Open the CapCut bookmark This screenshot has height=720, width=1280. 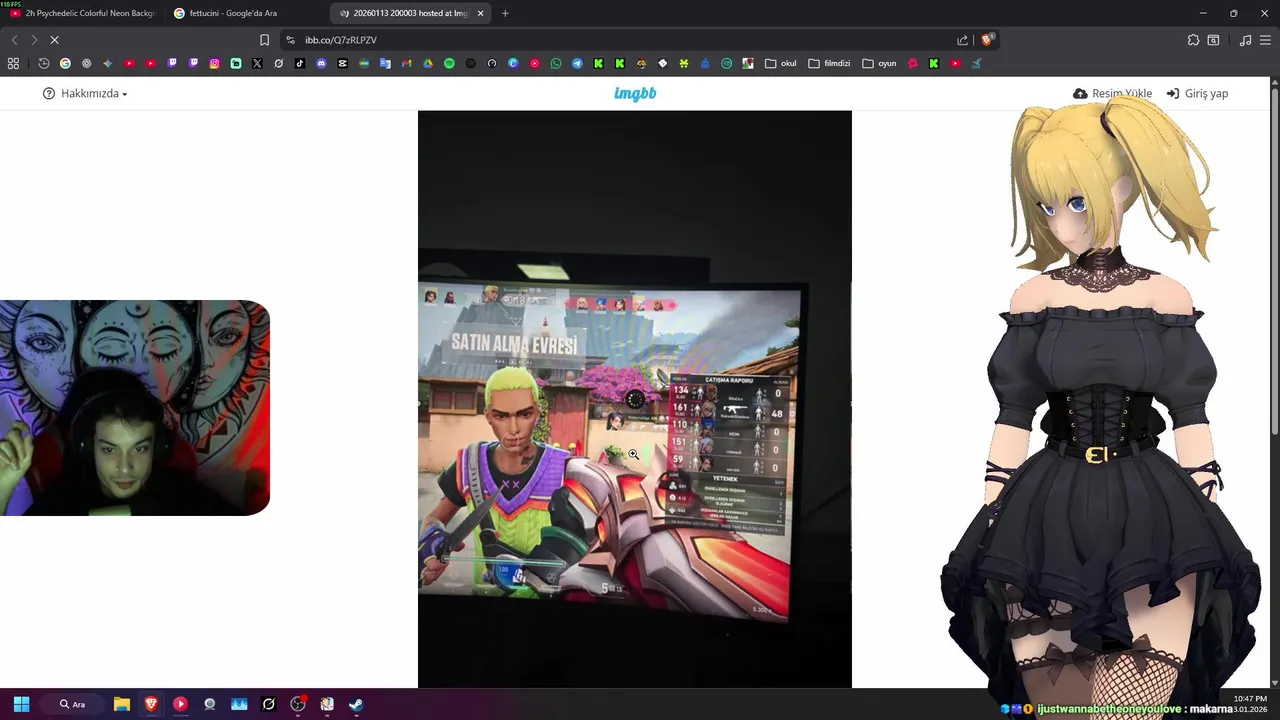coord(343,63)
